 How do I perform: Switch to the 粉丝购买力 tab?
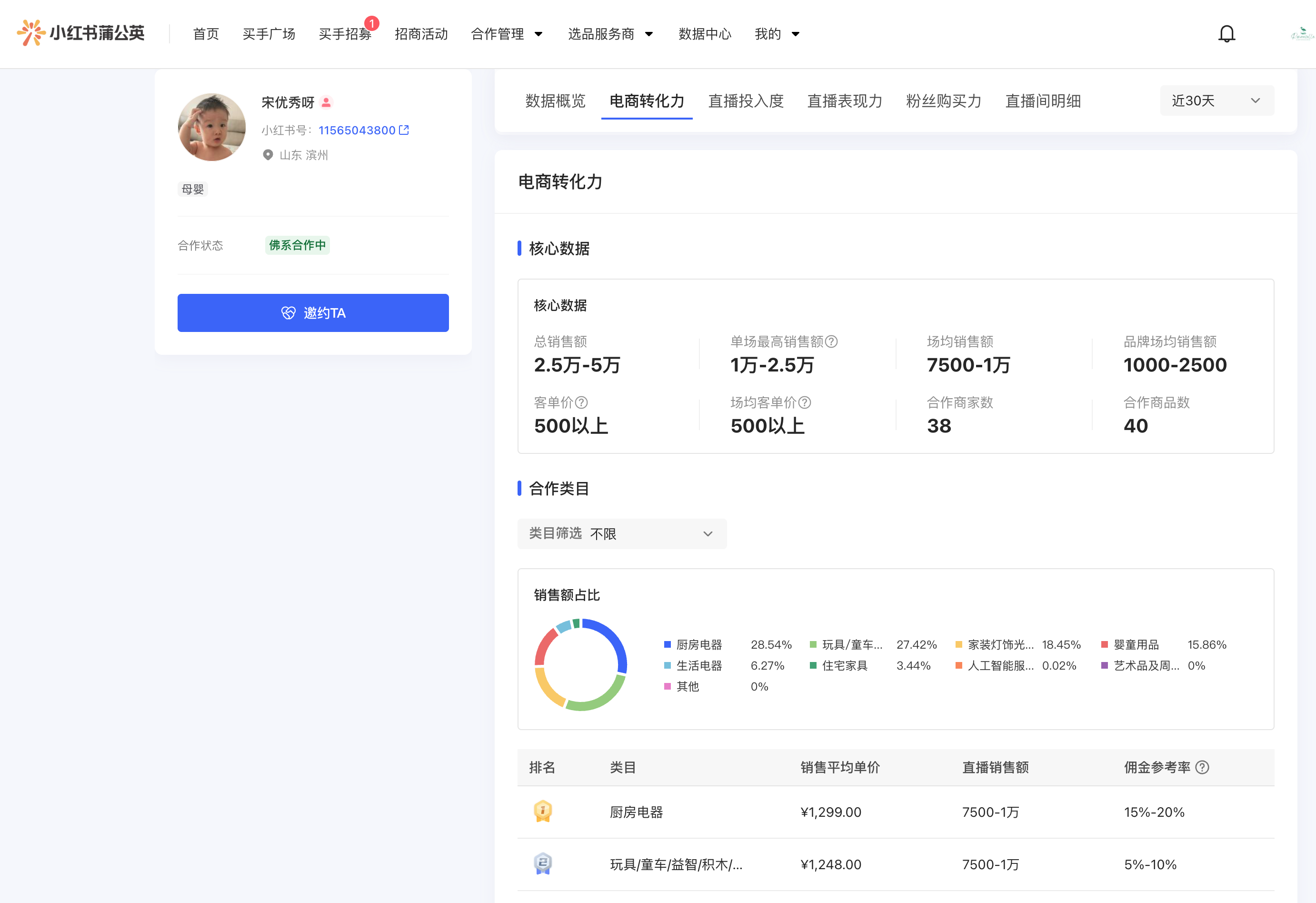tap(943, 101)
